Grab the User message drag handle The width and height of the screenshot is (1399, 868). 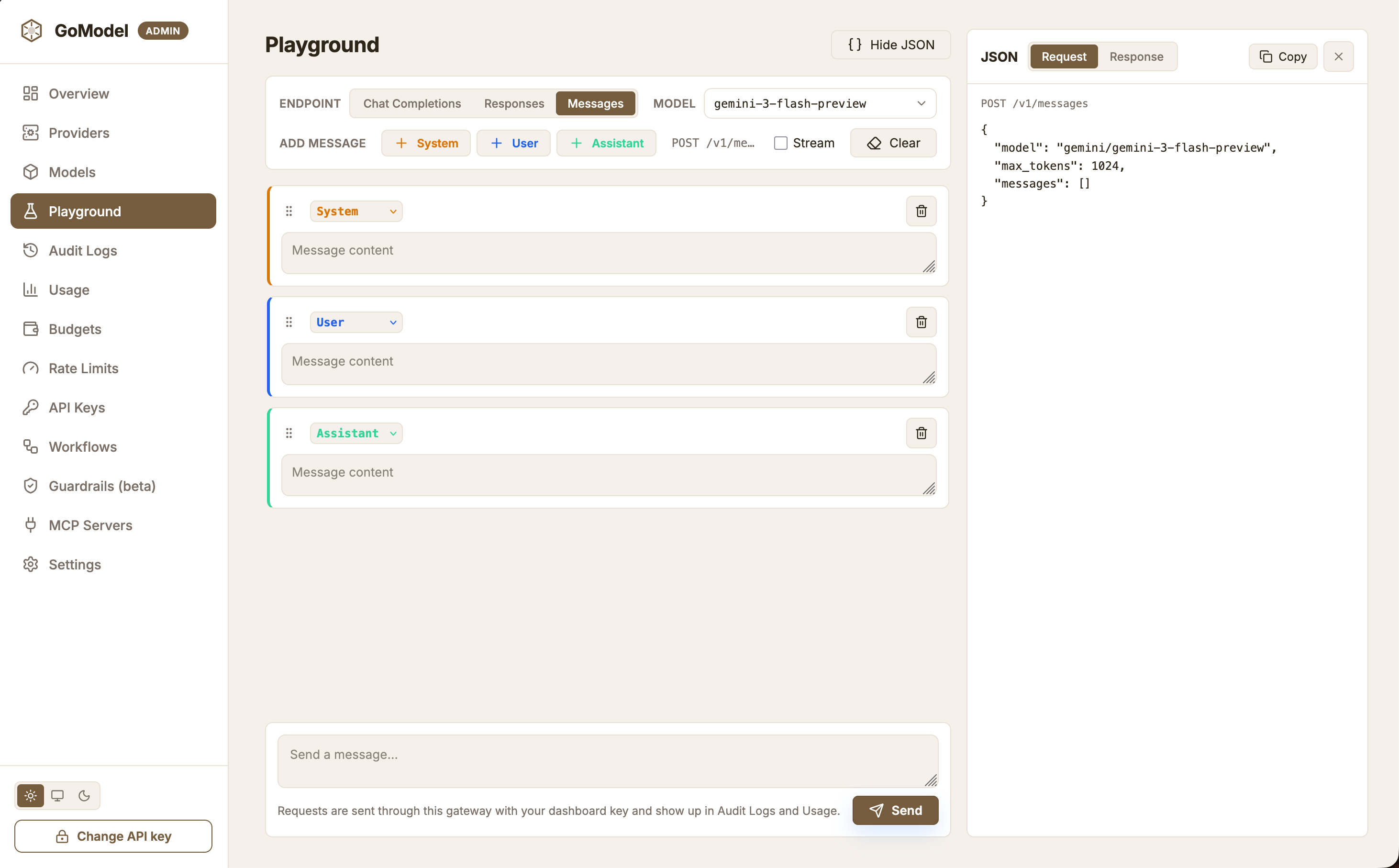(289, 322)
